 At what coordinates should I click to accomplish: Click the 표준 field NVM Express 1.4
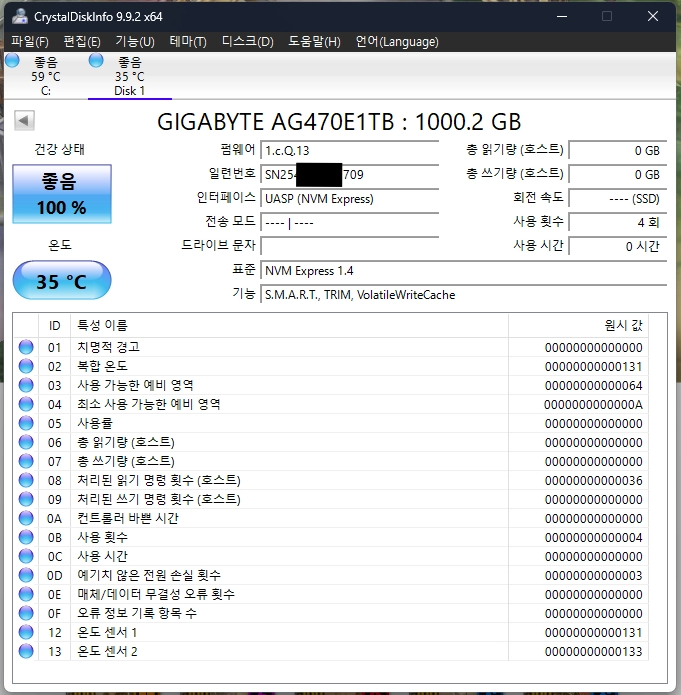pos(463,271)
